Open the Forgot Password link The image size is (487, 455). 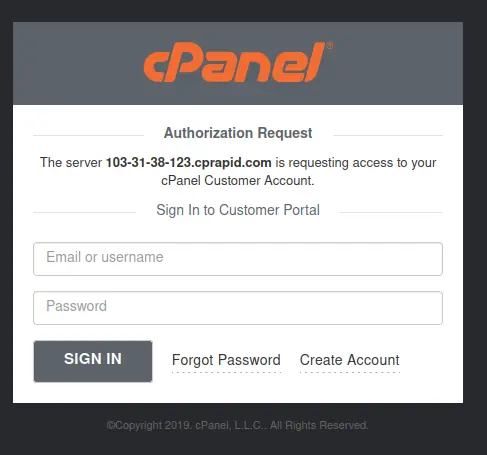[x=226, y=360]
